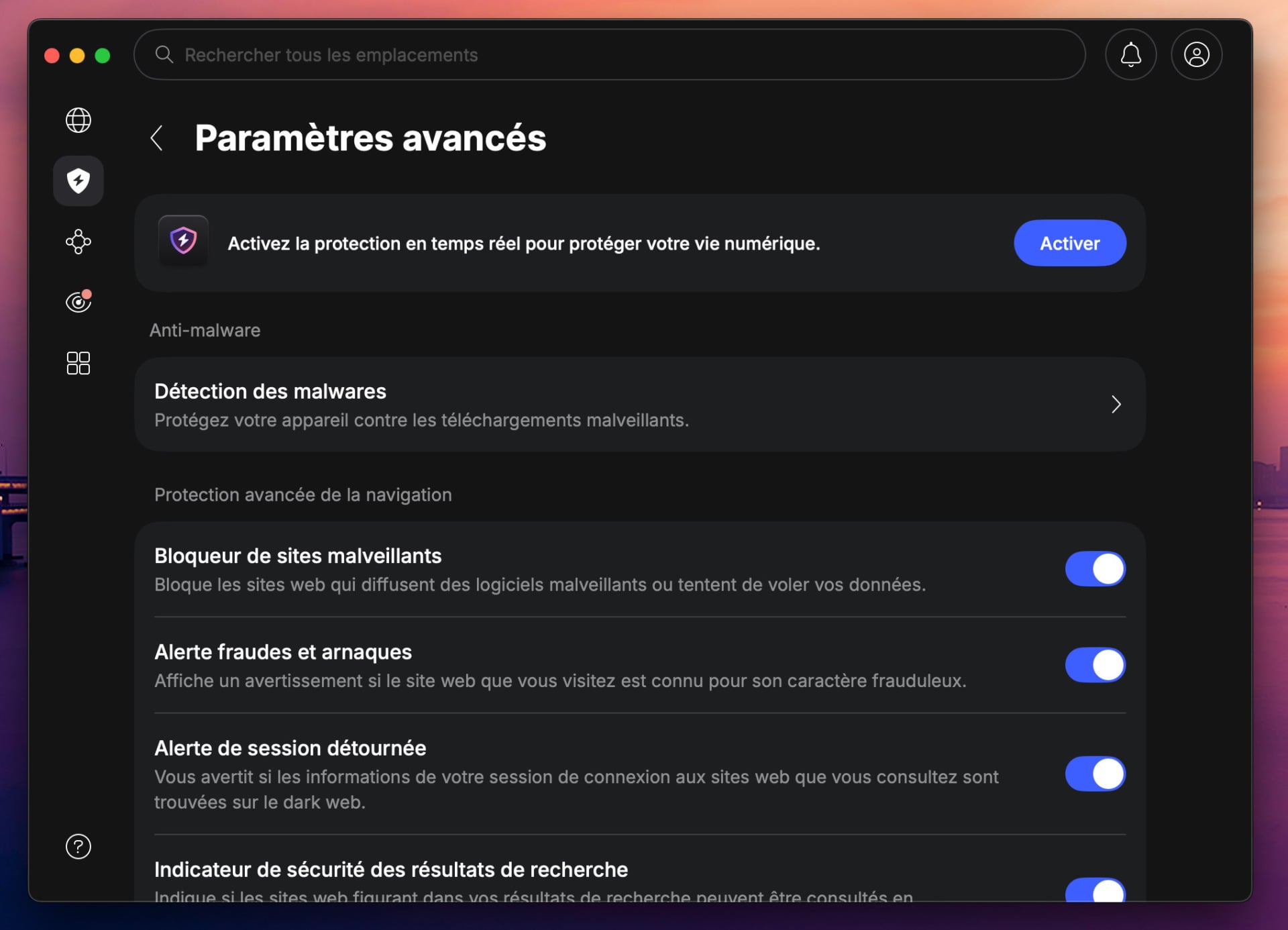Click the Activez la protection banner text

(x=524, y=244)
